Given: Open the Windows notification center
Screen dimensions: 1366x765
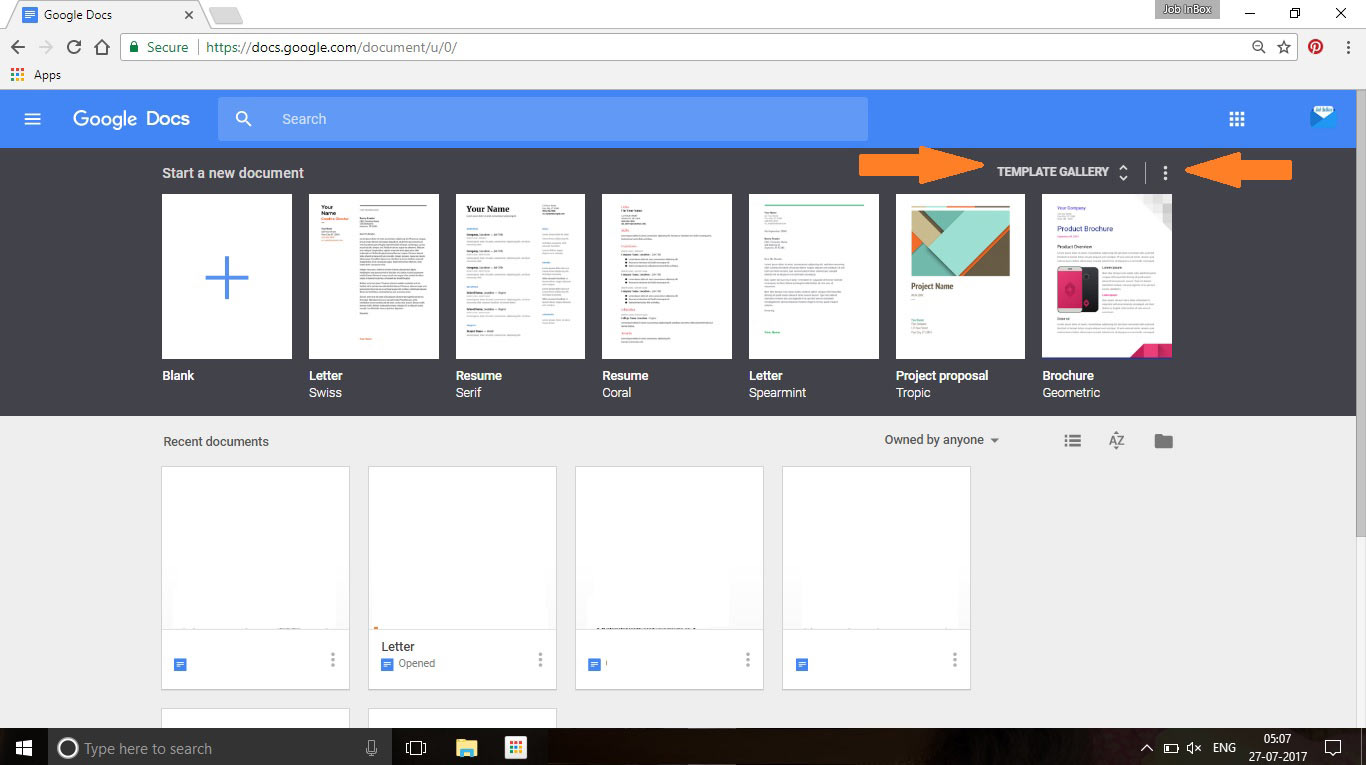Looking at the screenshot, I should pyautogui.click(x=1332, y=747).
